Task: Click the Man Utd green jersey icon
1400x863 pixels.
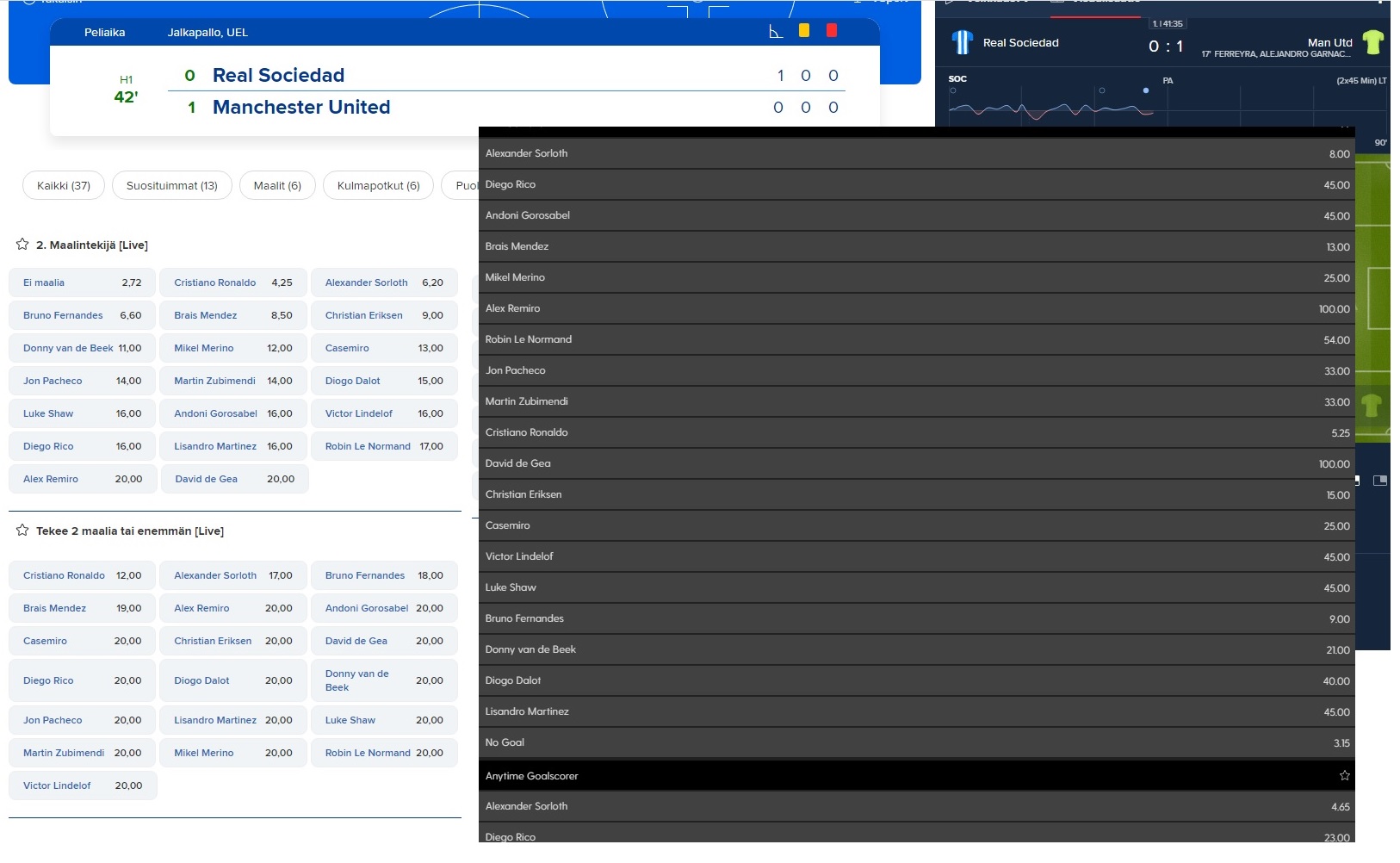Action: pyautogui.click(x=1372, y=42)
